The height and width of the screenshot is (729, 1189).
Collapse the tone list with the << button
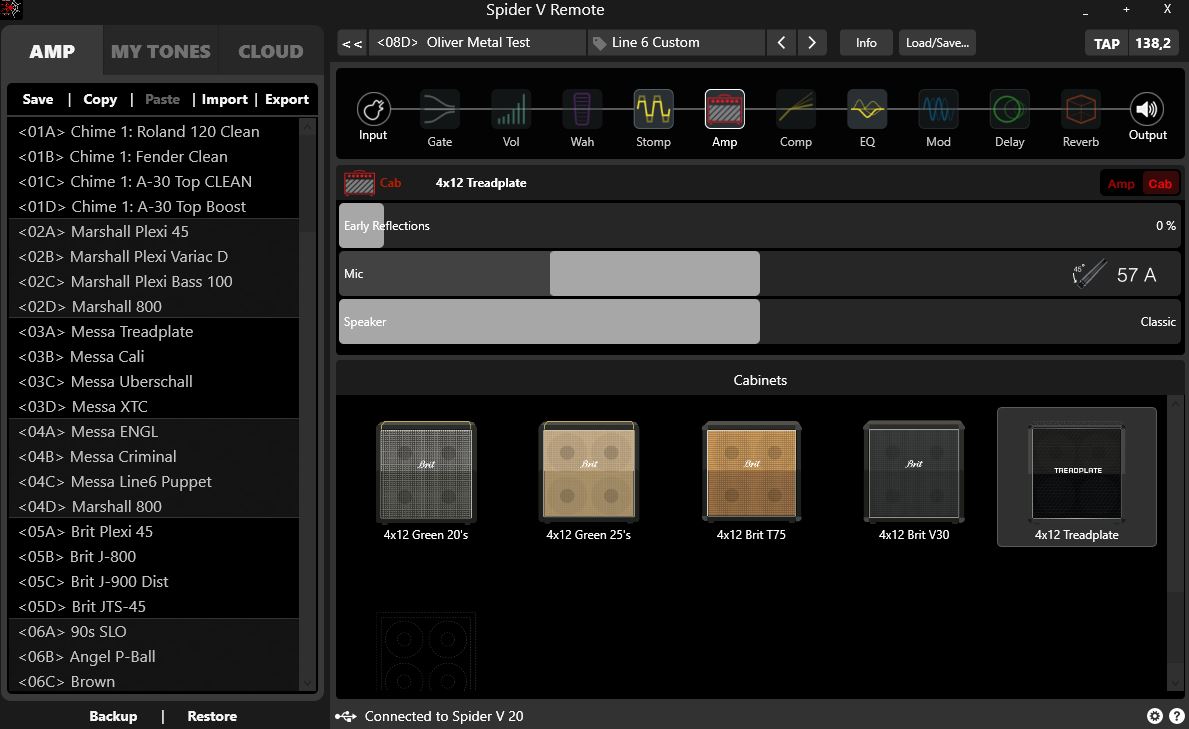coord(352,42)
